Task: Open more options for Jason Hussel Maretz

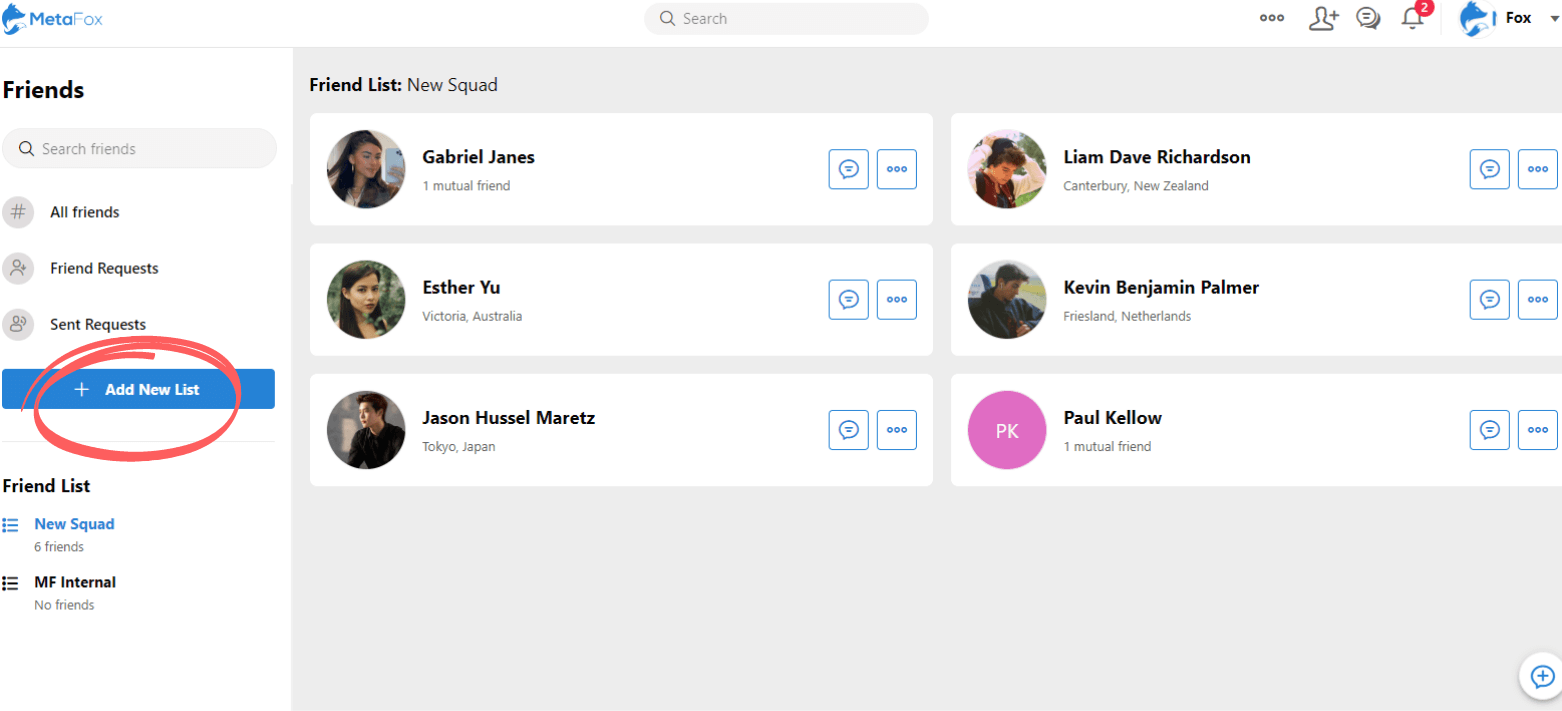Action: (x=896, y=430)
